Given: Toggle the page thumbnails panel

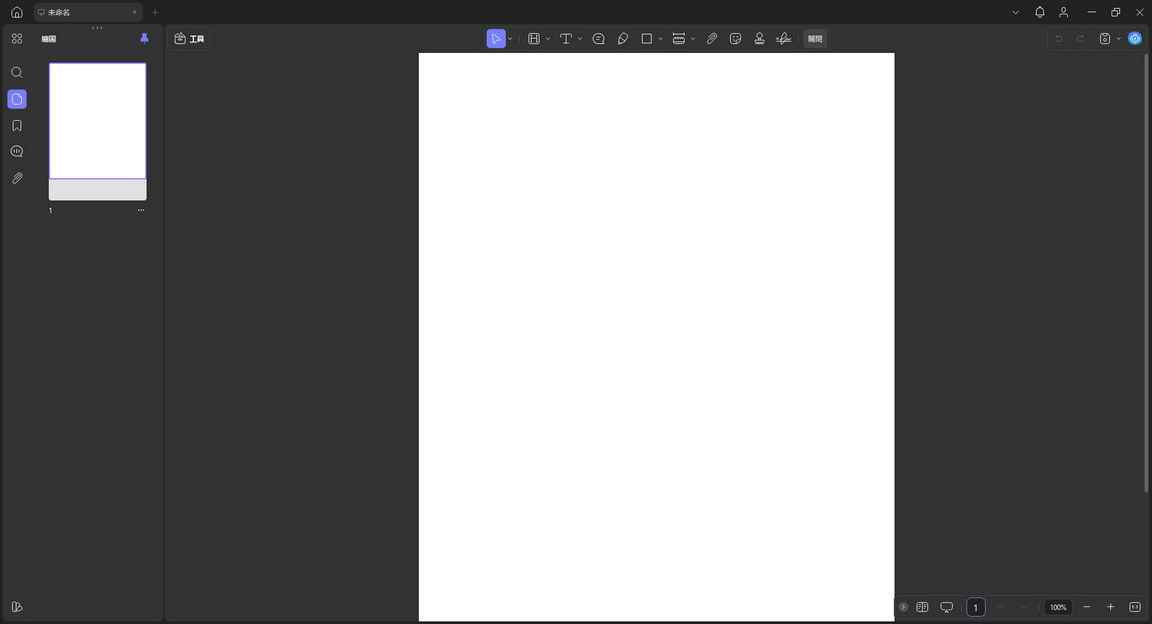Looking at the screenshot, I should (x=17, y=99).
